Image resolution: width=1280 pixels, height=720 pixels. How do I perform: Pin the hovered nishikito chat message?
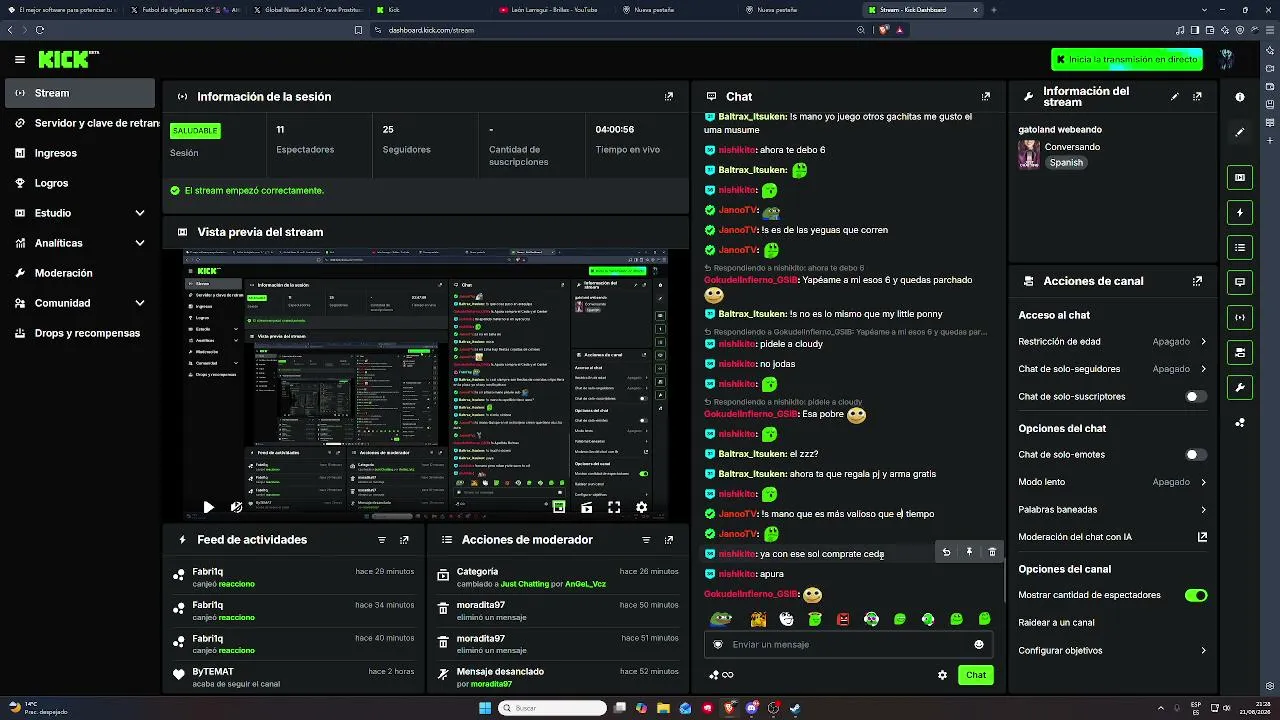pyautogui.click(x=969, y=552)
